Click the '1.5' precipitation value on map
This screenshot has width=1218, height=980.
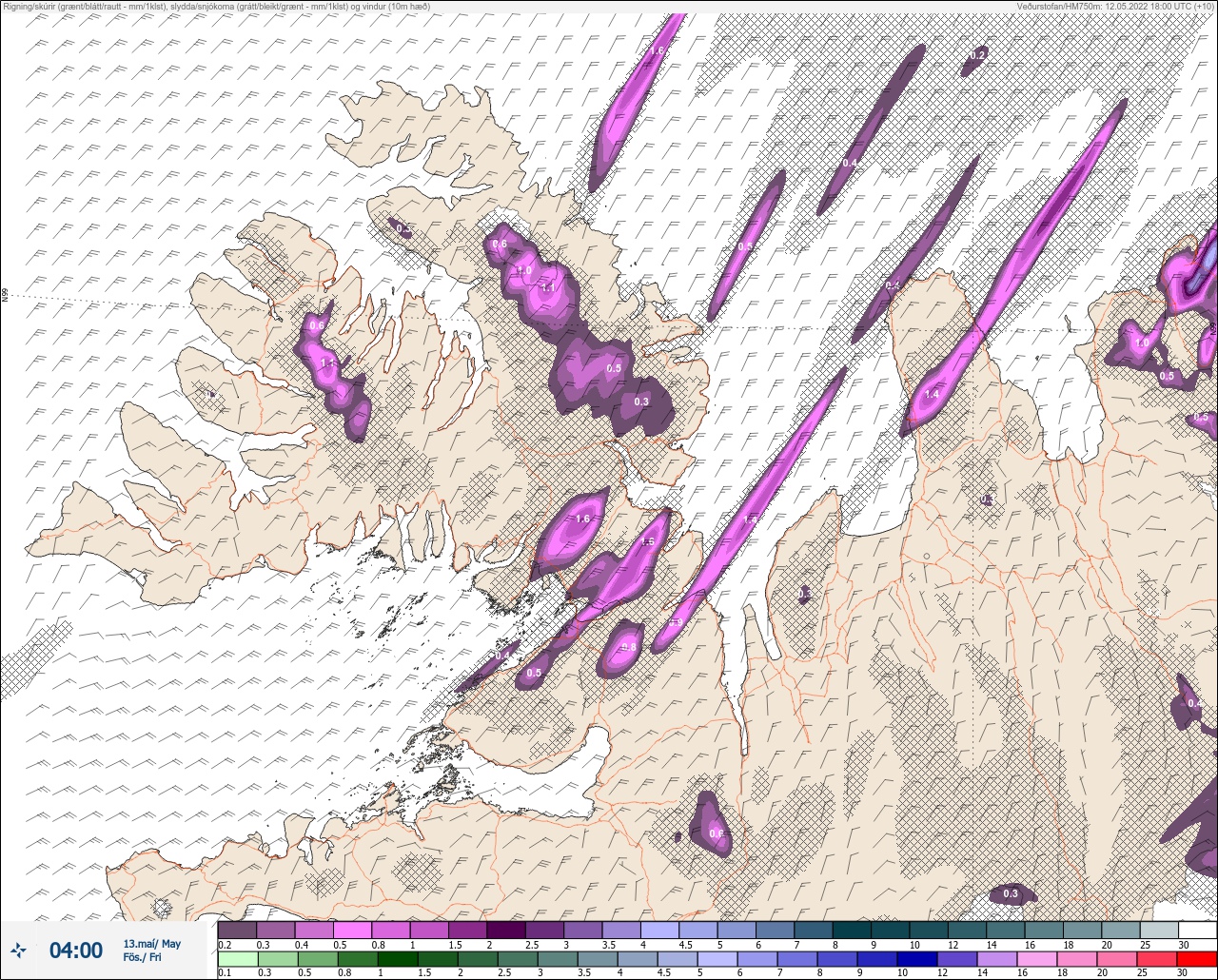(x=648, y=541)
